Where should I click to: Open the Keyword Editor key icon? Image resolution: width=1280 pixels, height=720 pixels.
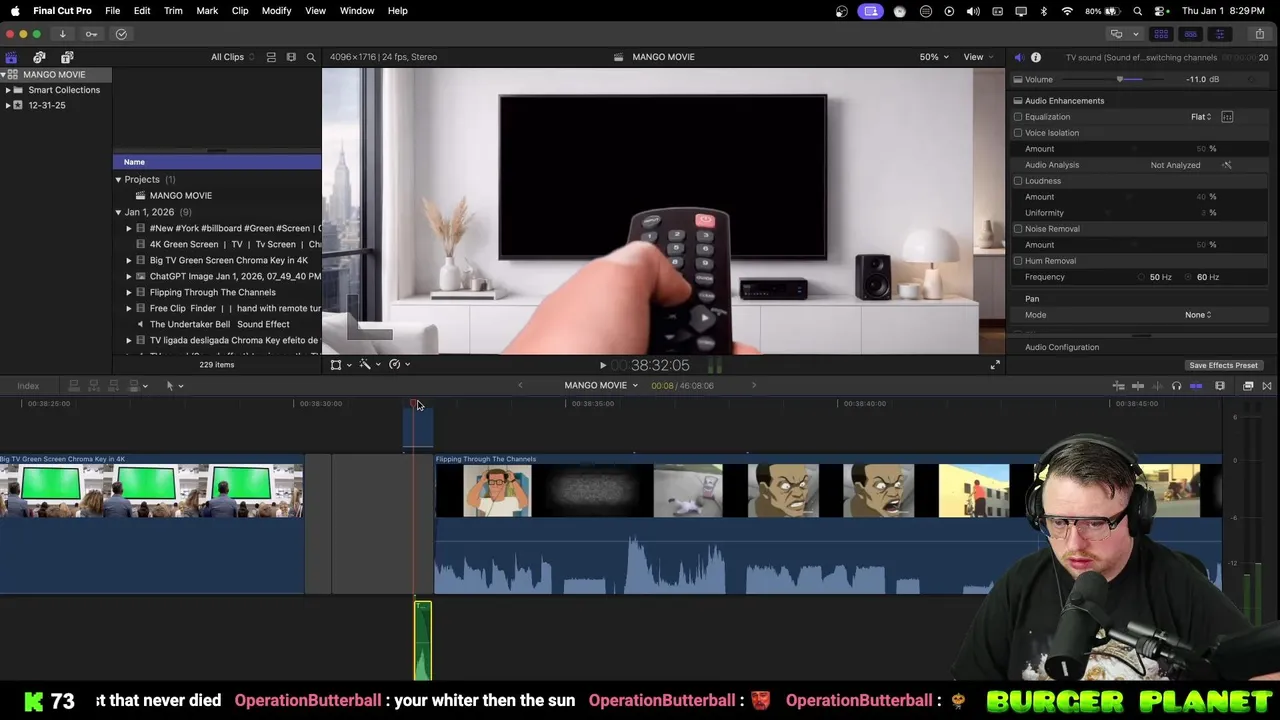pyautogui.click(x=91, y=34)
